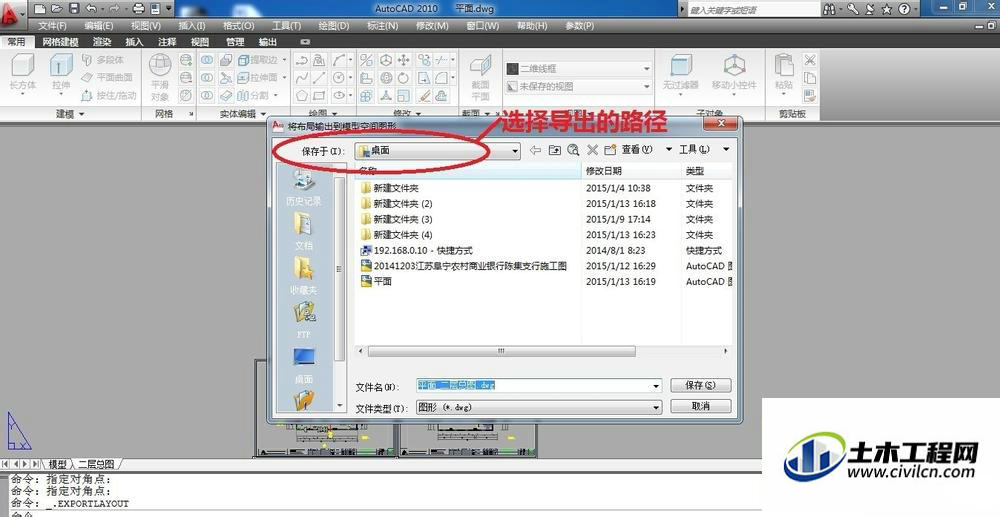Click the binoculars search icon in title bar

pyautogui.click(x=829, y=10)
